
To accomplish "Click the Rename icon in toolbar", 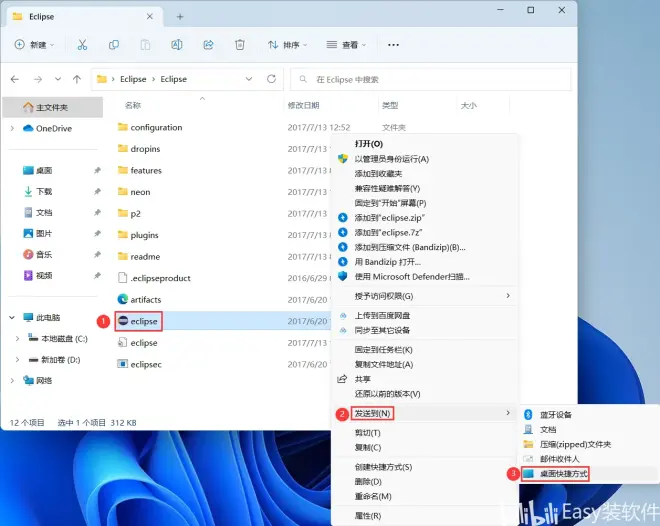I will click(176, 45).
